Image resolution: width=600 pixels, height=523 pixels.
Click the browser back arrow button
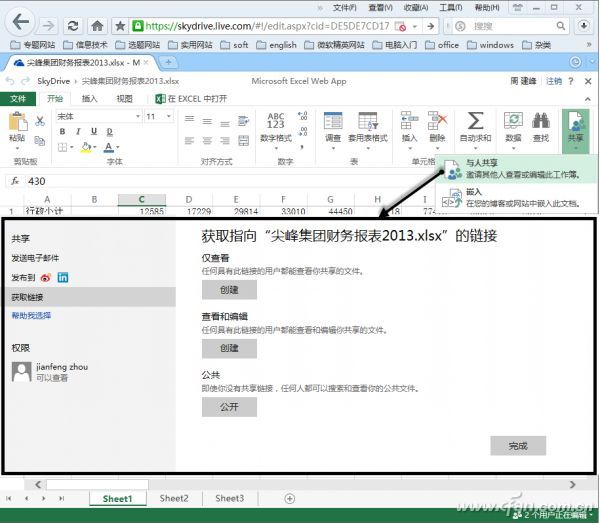[x=20, y=22]
